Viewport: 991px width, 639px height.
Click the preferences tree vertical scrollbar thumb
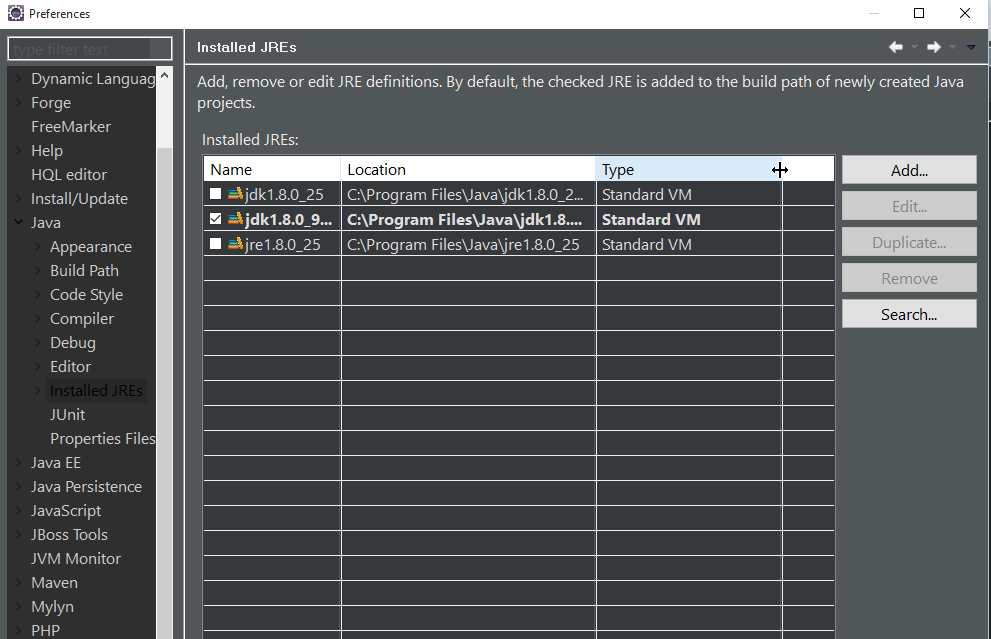coord(164,392)
